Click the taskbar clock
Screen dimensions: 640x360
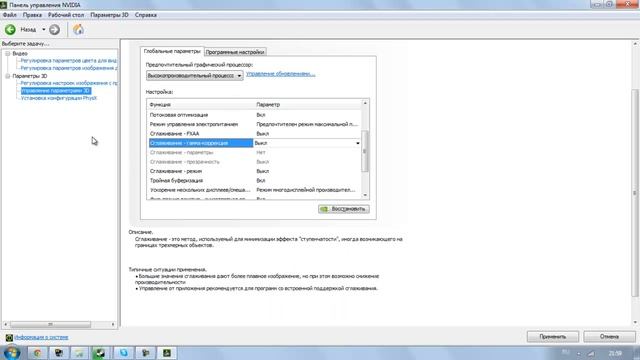(615, 353)
